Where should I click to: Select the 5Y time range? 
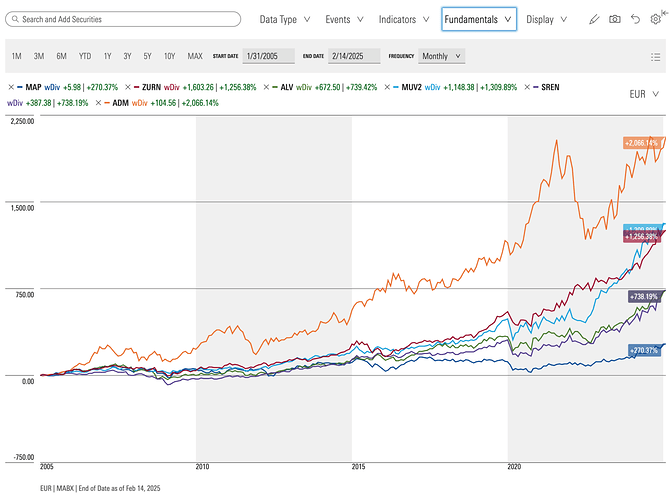point(147,56)
